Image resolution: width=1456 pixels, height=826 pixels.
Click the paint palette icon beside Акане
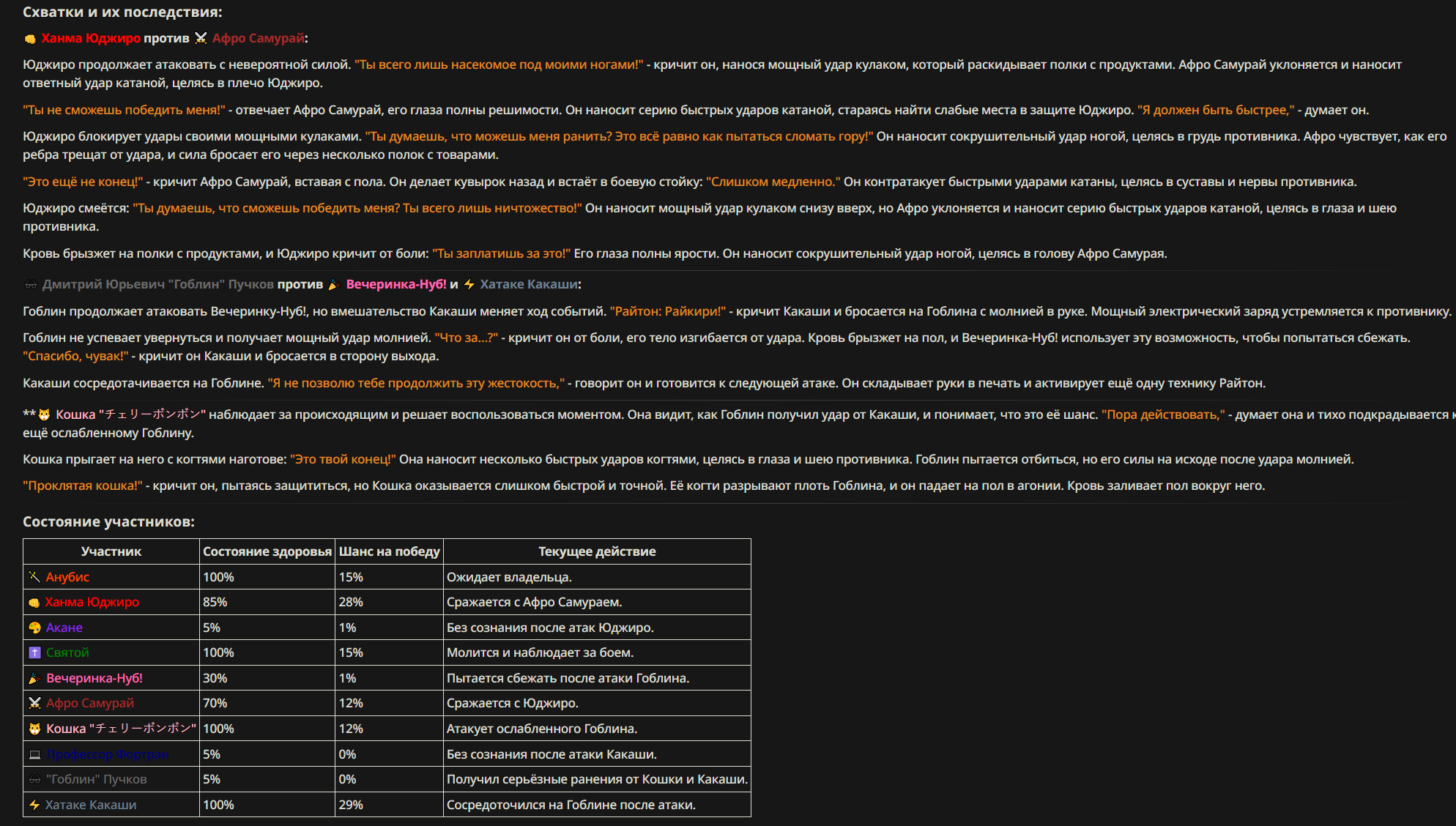(34, 628)
